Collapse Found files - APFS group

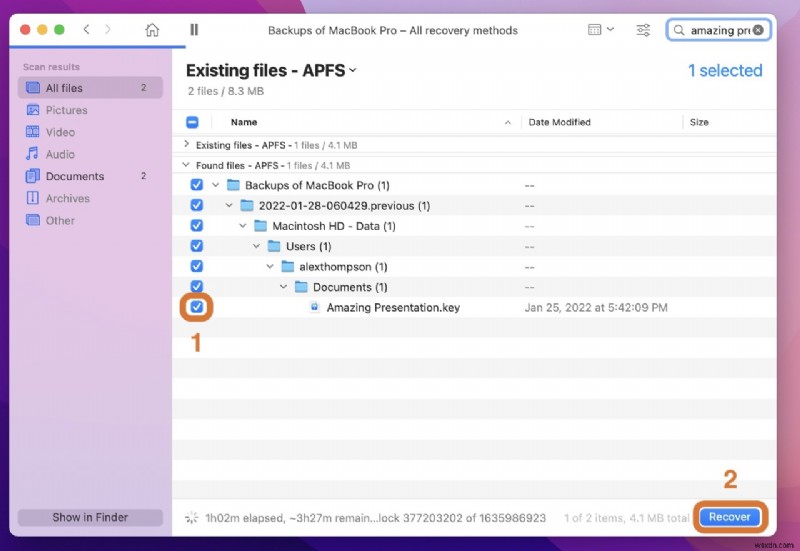pyautogui.click(x=186, y=165)
